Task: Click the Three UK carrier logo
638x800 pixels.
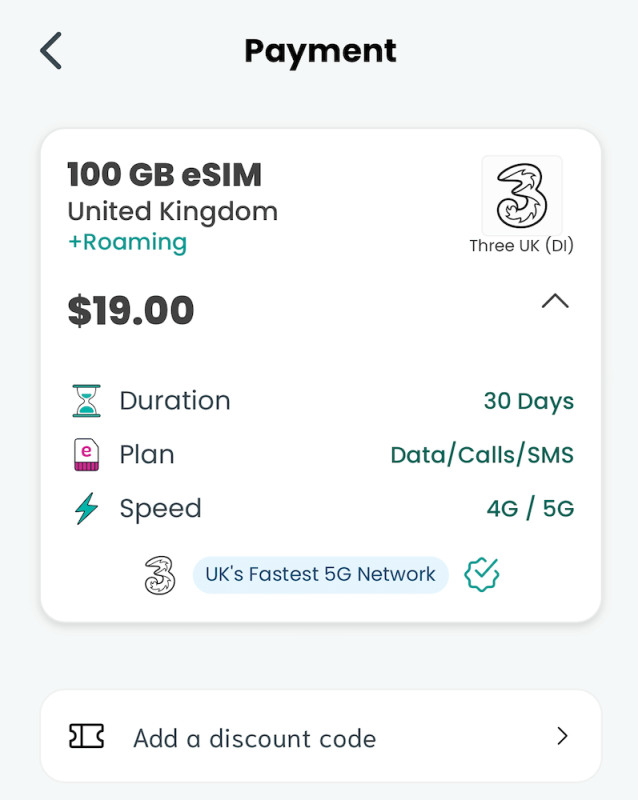Action: coord(521,196)
